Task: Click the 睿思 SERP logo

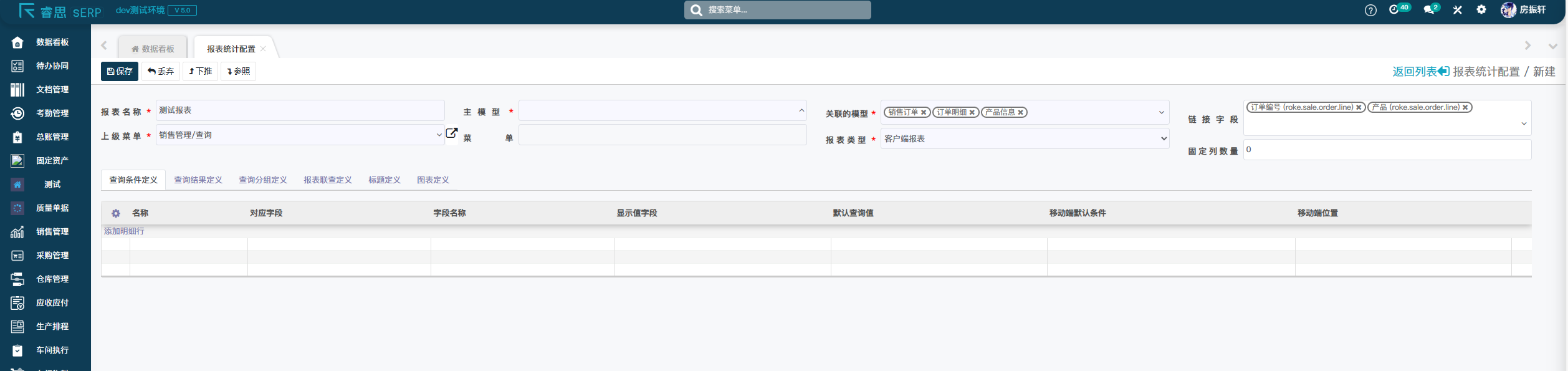Action: (x=60, y=11)
